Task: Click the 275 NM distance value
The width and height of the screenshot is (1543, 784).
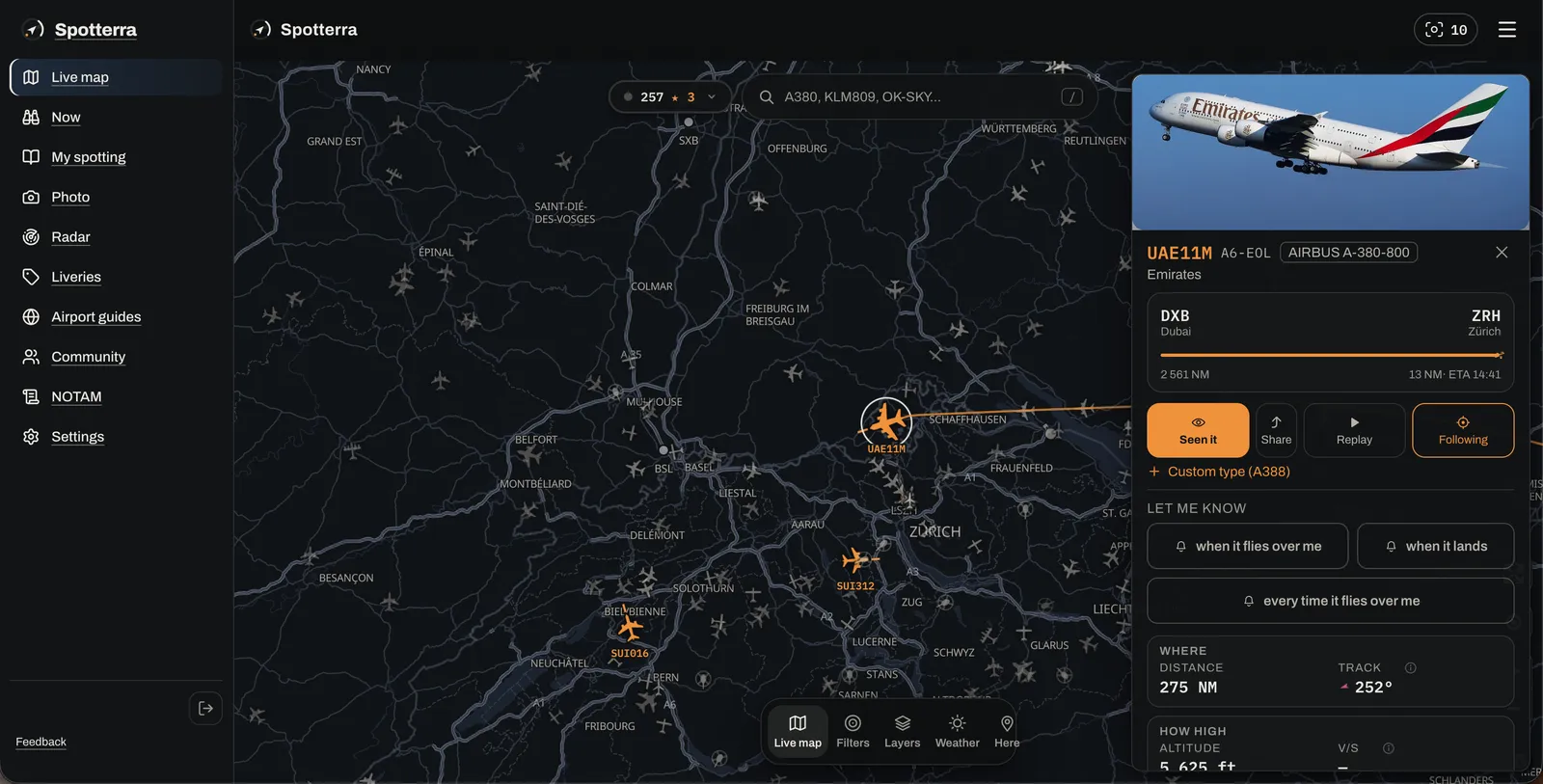Action: pyautogui.click(x=1188, y=688)
